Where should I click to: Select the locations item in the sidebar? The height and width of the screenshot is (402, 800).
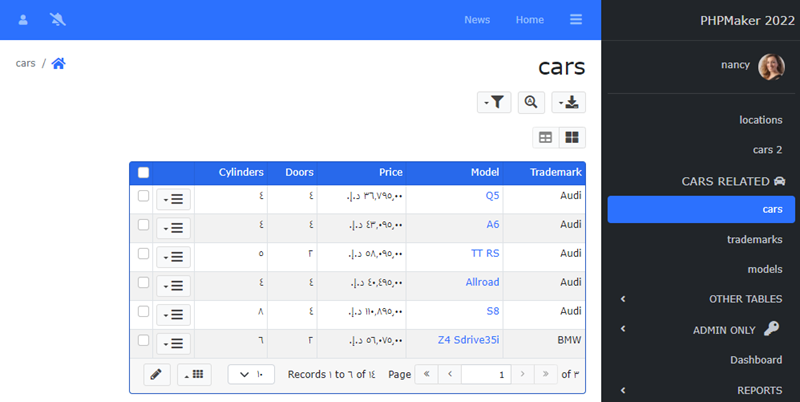tap(760, 120)
